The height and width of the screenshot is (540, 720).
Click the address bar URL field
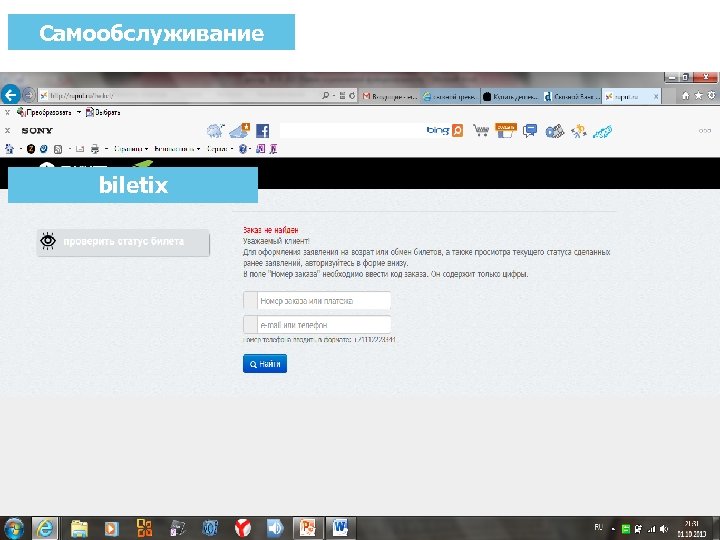click(179, 96)
